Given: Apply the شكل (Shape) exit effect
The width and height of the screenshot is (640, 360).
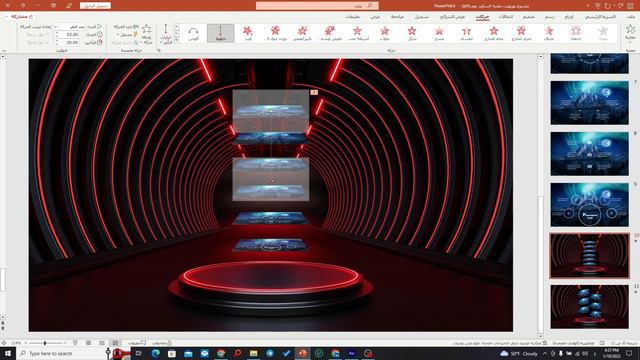Looking at the screenshot, I should tap(412, 33).
